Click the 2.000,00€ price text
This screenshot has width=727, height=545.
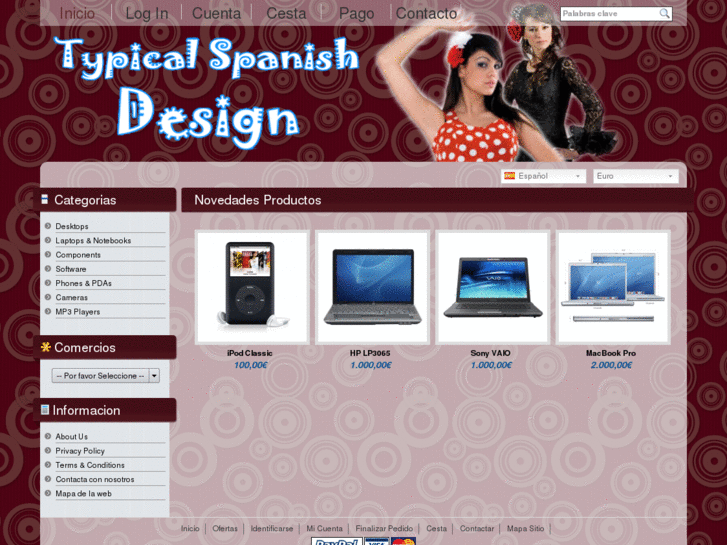click(x=611, y=365)
